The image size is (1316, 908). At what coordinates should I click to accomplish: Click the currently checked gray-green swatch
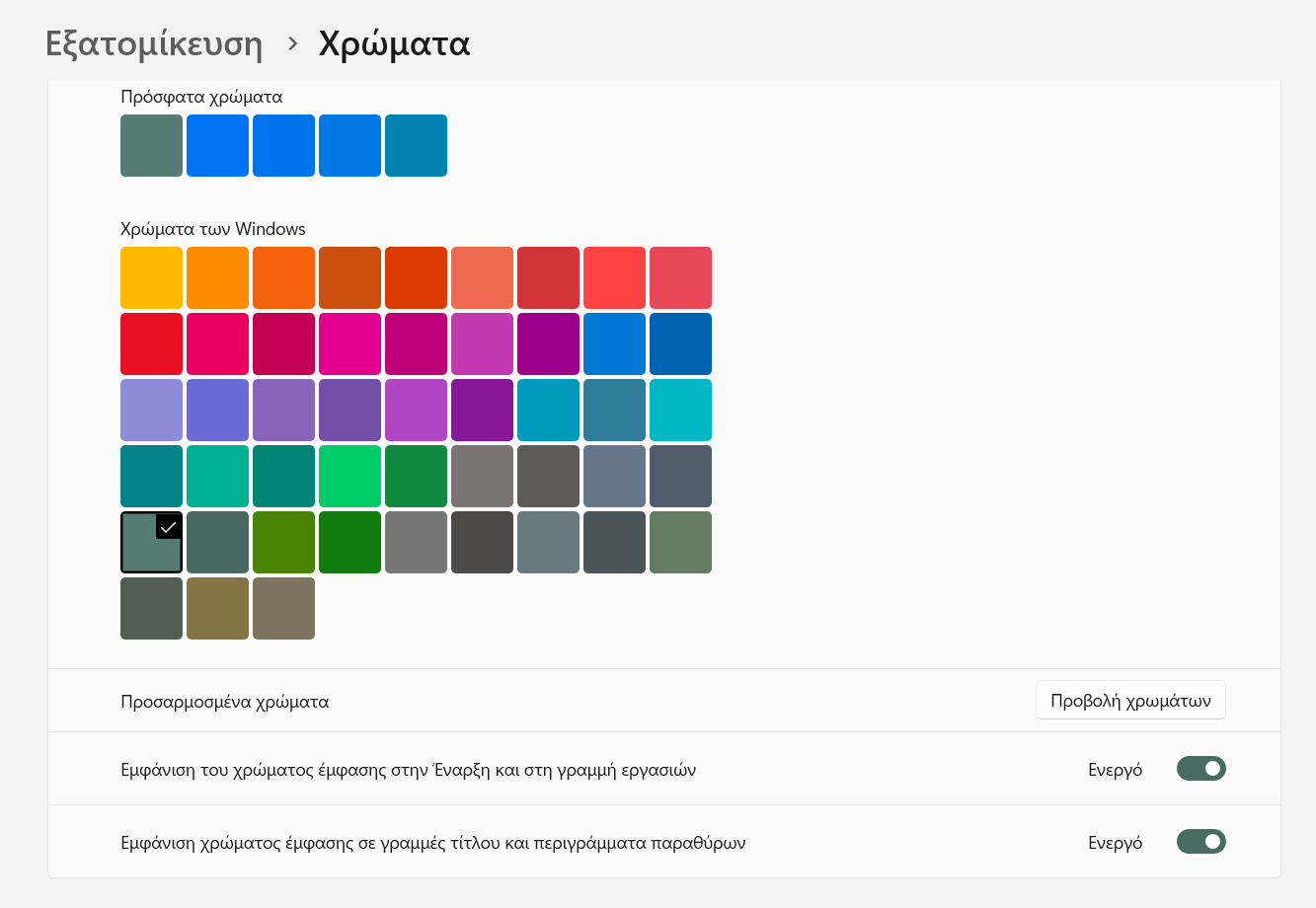tap(151, 542)
